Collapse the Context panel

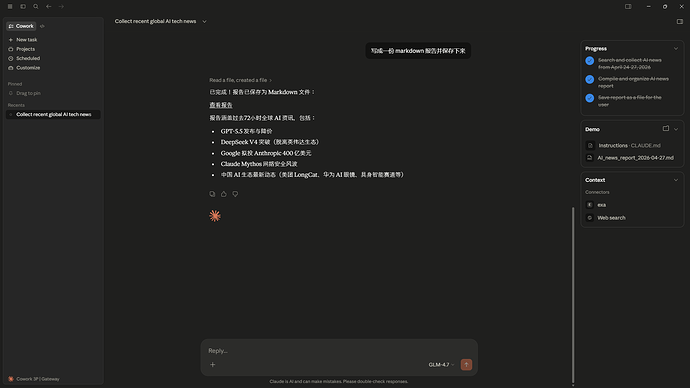click(x=676, y=180)
